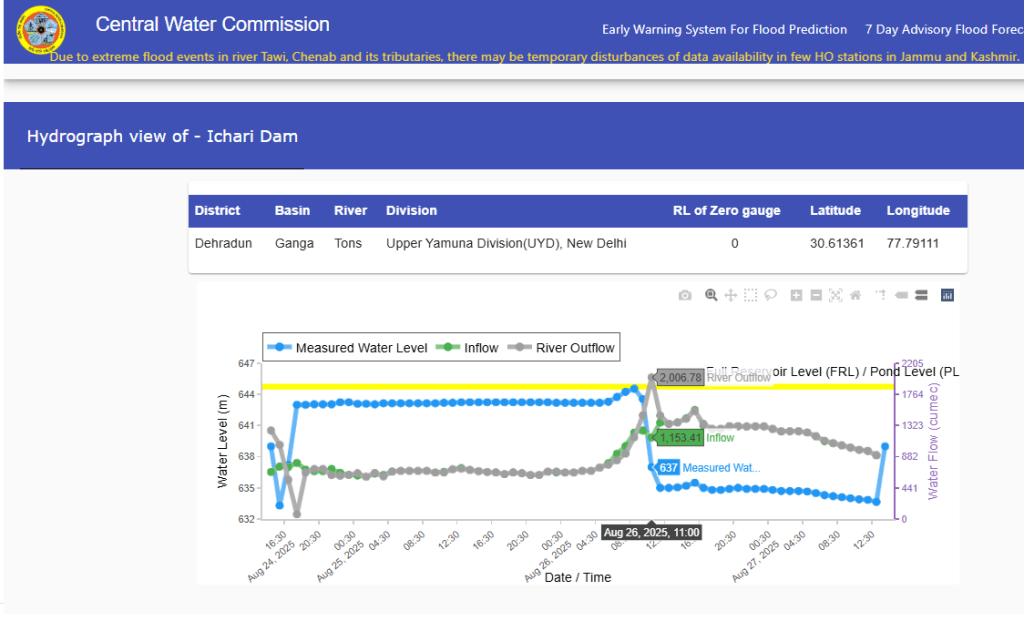The height and width of the screenshot is (621, 1024).
Task: Download plot as PNG camera icon
Action: (685, 295)
